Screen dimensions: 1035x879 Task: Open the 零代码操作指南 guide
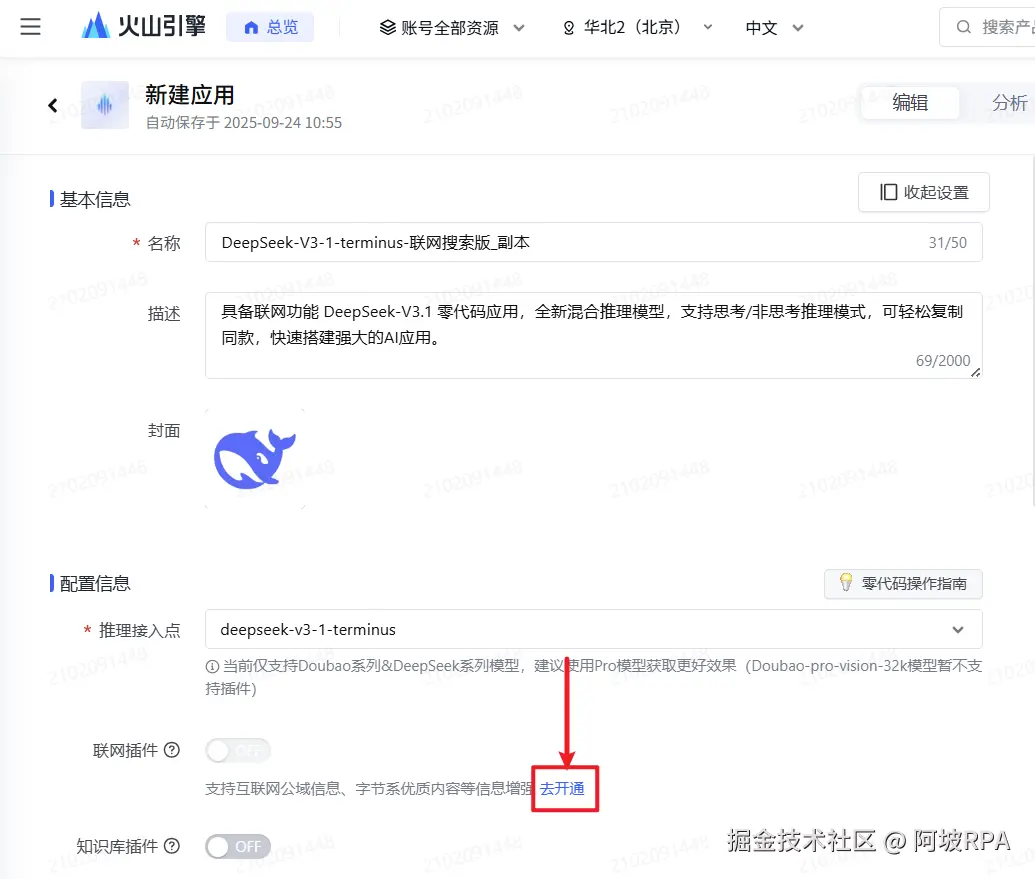(x=903, y=584)
